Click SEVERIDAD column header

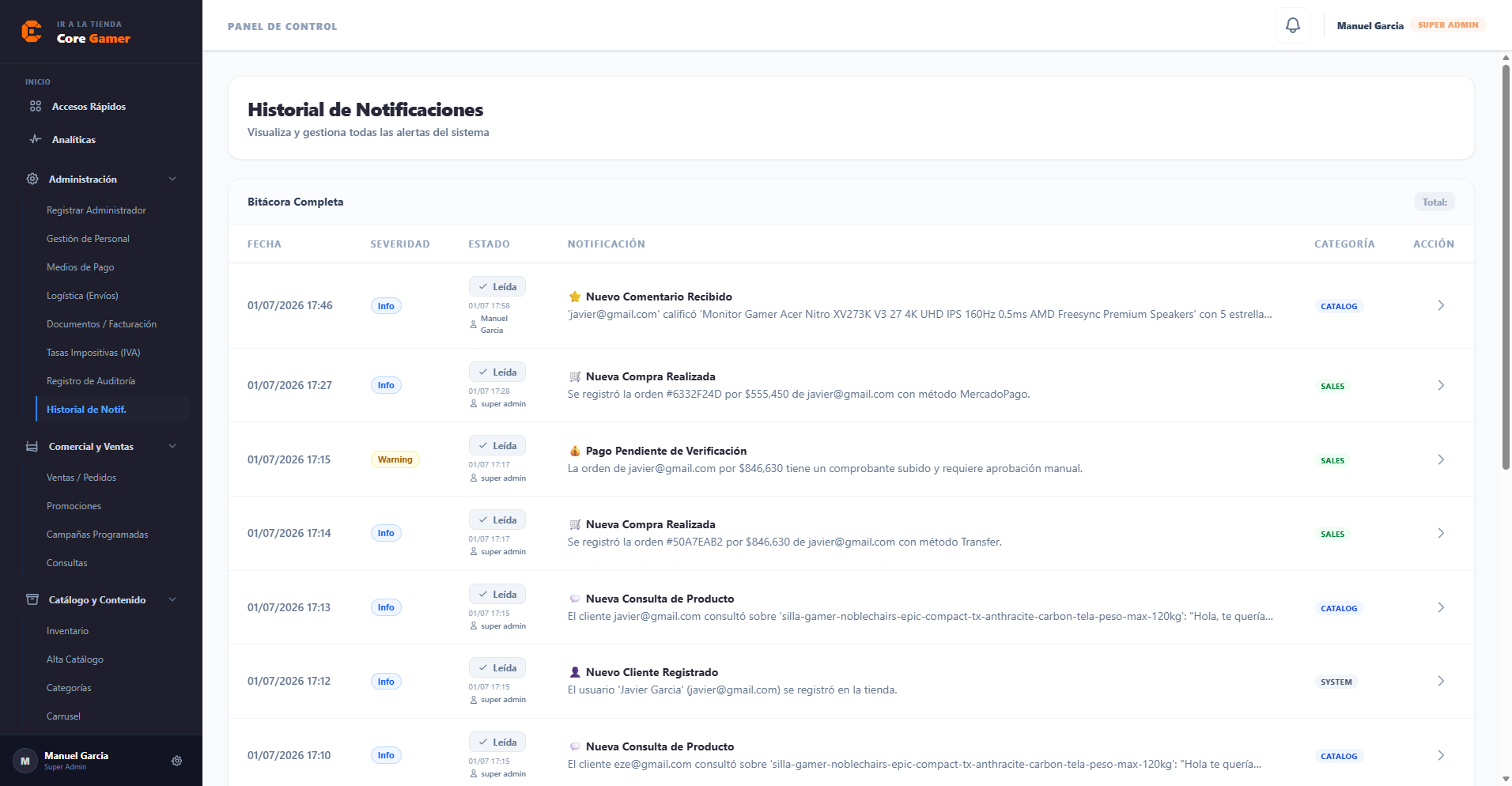tap(400, 244)
